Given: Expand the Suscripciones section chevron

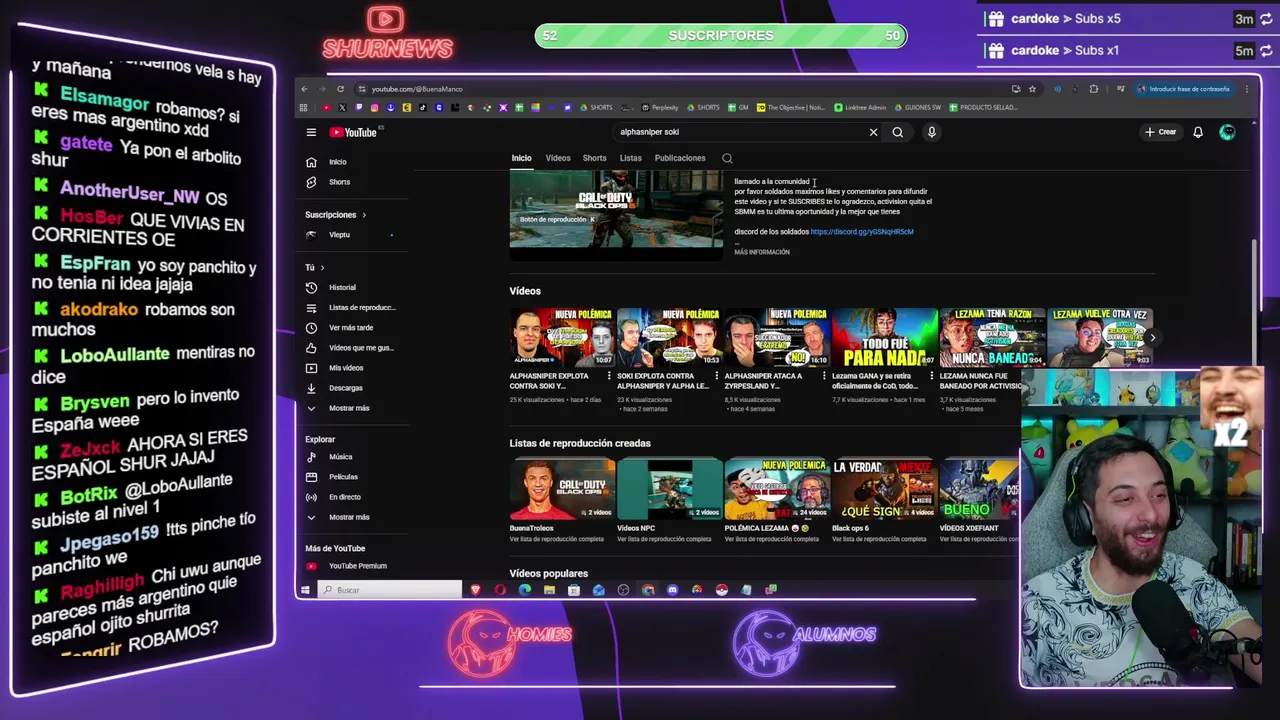Looking at the screenshot, I should (364, 215).
